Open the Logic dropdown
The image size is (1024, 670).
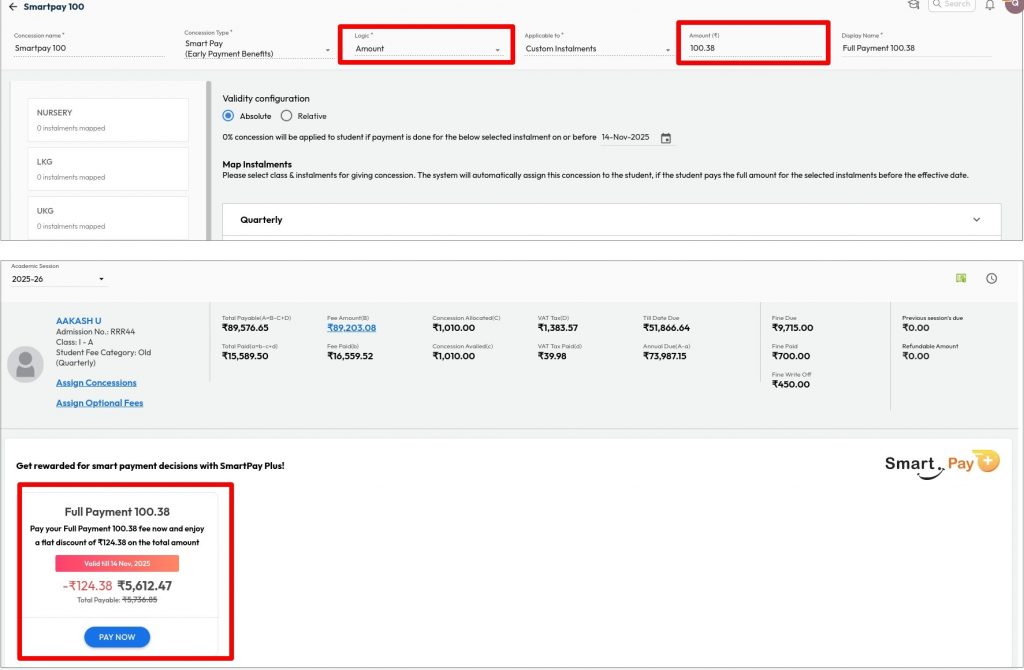(x=427, y=49)
